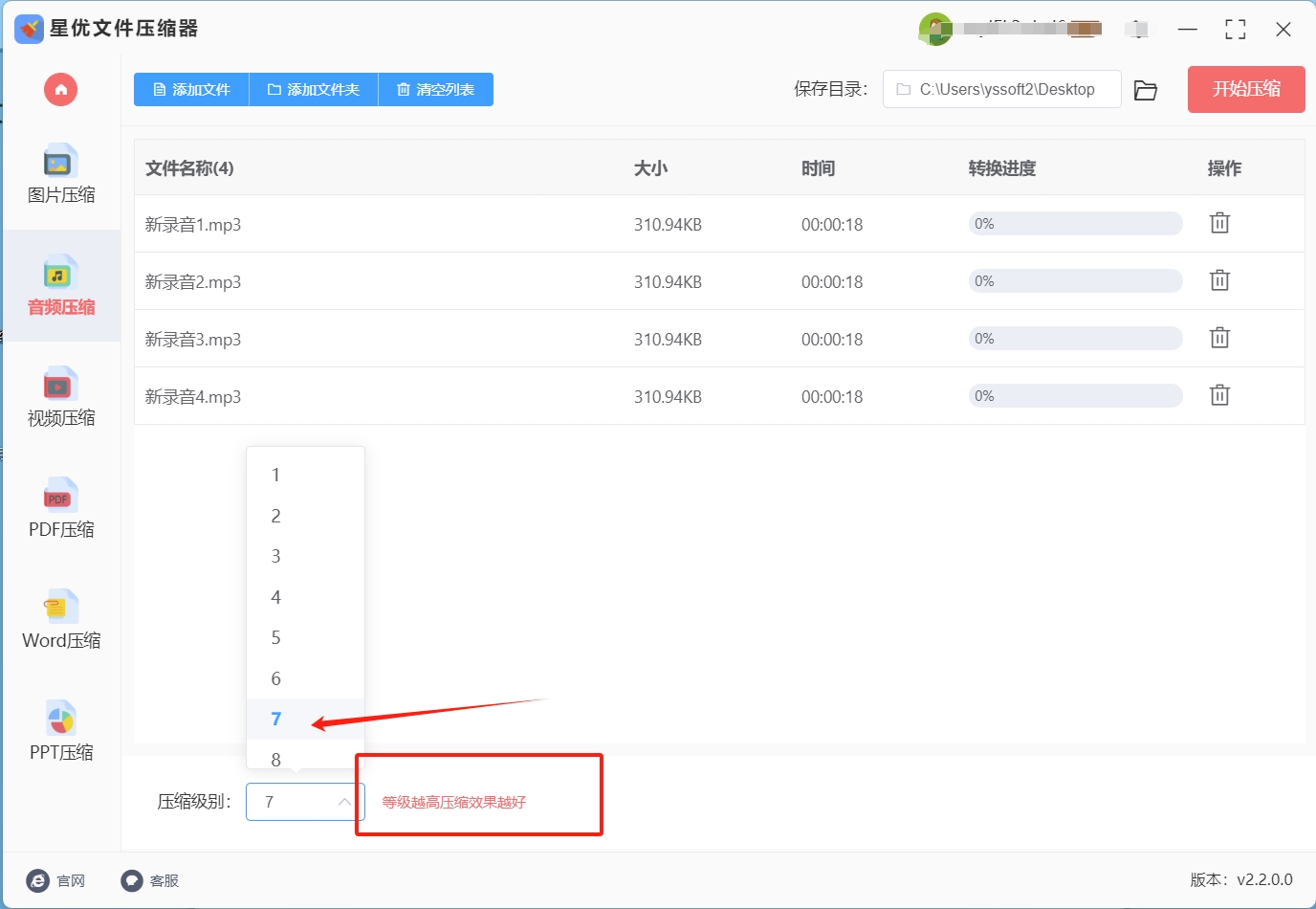This screenshot has height=909, width=1316.
Task: Minimize the window
Action: (1188, 30)
